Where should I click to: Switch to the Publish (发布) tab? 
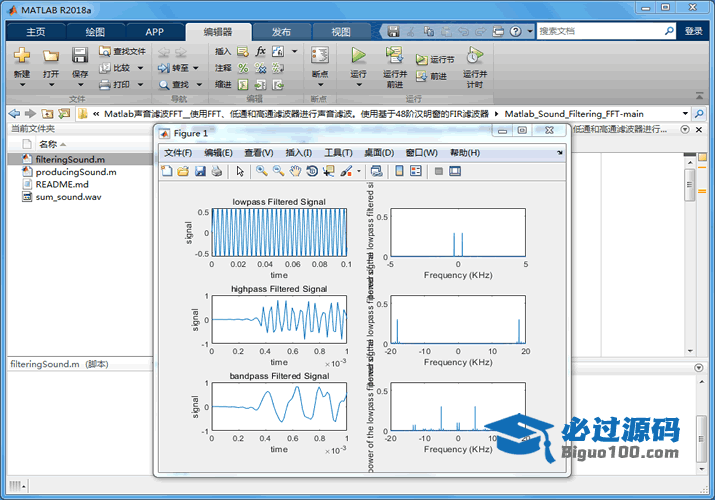tap(281, 32)
